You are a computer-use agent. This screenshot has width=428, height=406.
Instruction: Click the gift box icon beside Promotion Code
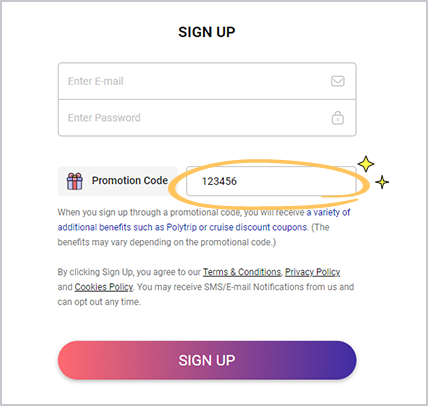[x=75, y=181]
